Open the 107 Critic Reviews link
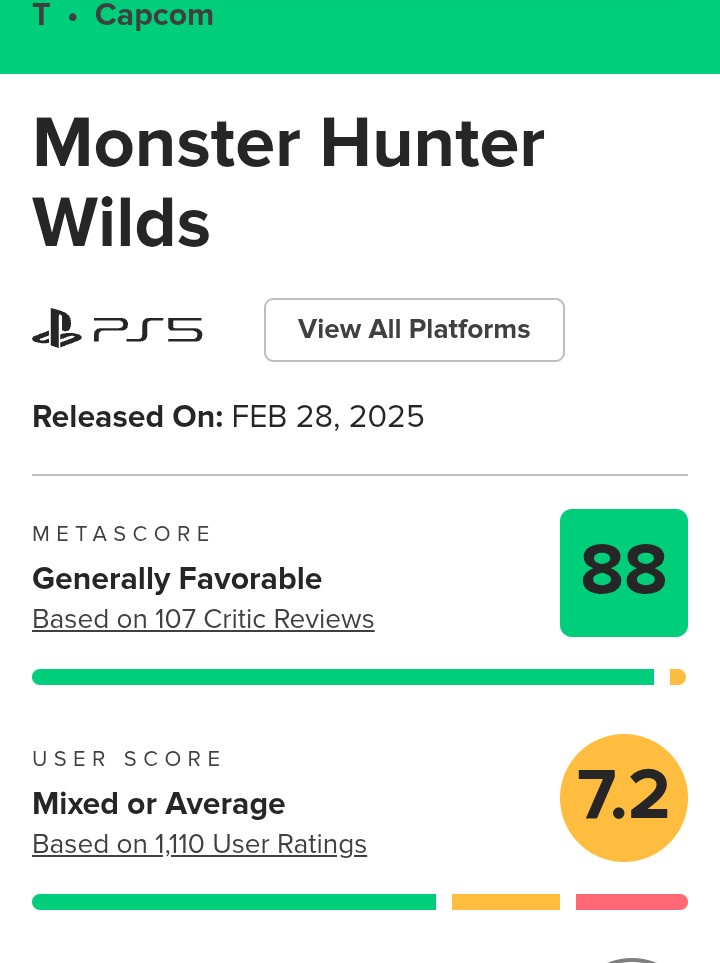The width and height of the screenshot is (720, 963). [x=203, y=619]
